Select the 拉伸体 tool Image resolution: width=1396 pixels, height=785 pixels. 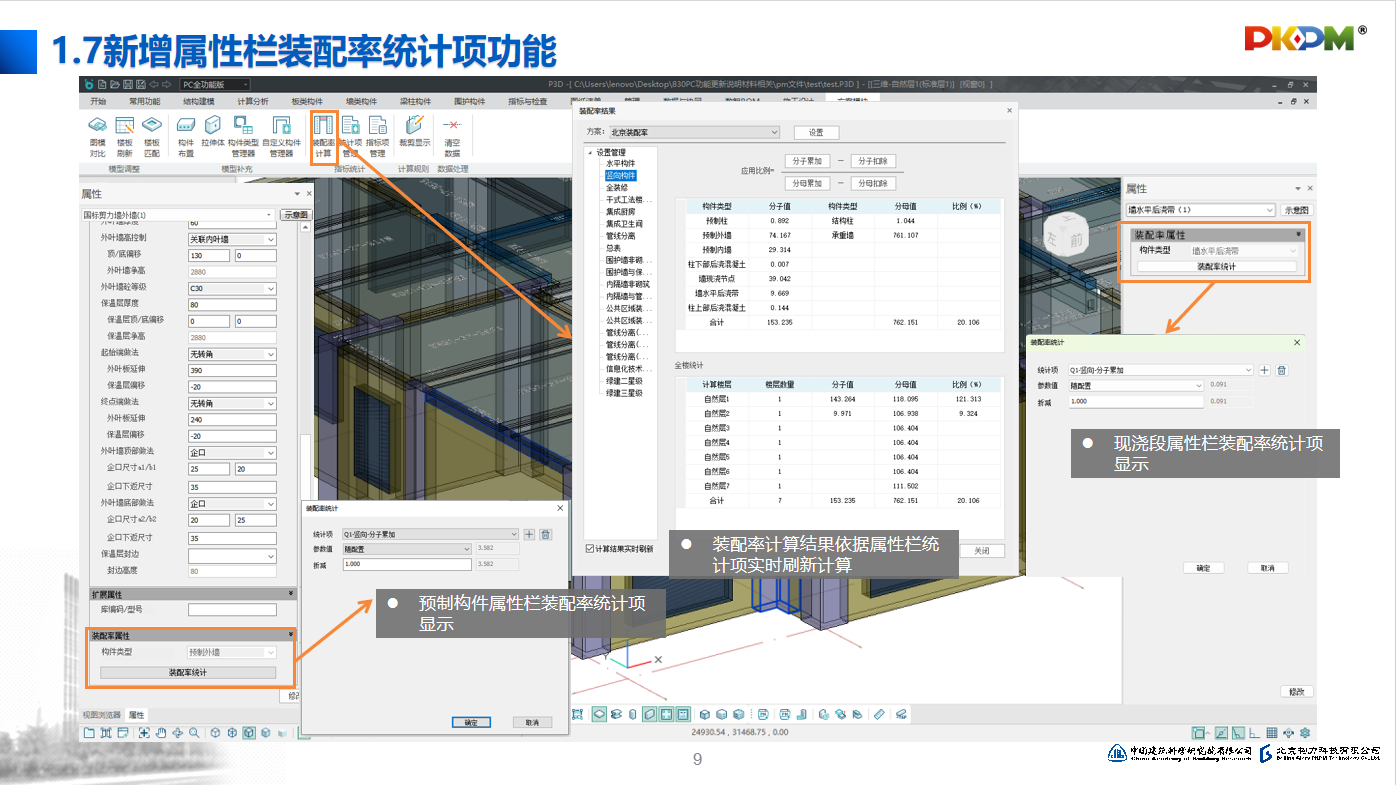213,135
